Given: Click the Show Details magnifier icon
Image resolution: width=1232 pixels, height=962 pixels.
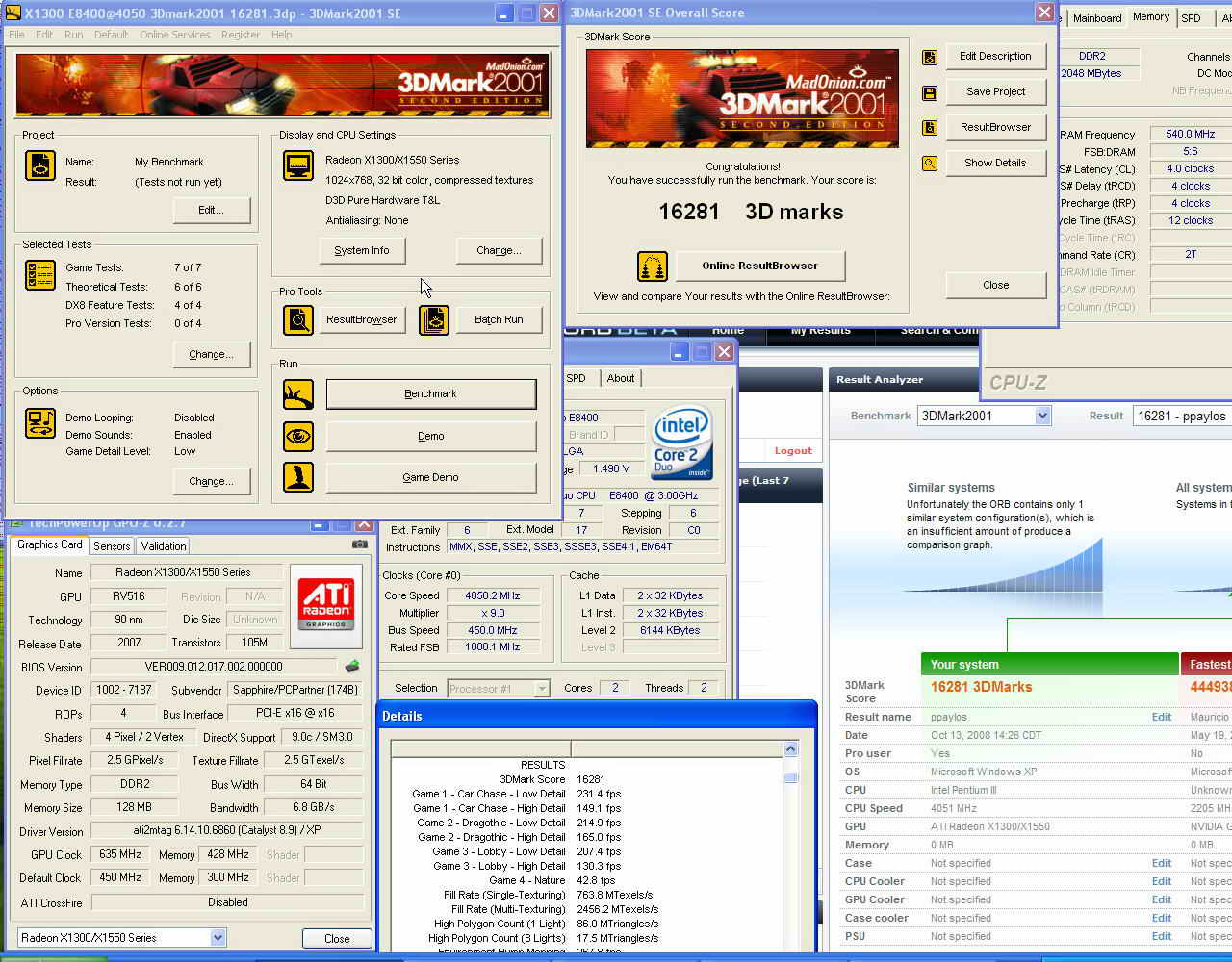Looking at the screenshot, I should click(x=930, y=164).
